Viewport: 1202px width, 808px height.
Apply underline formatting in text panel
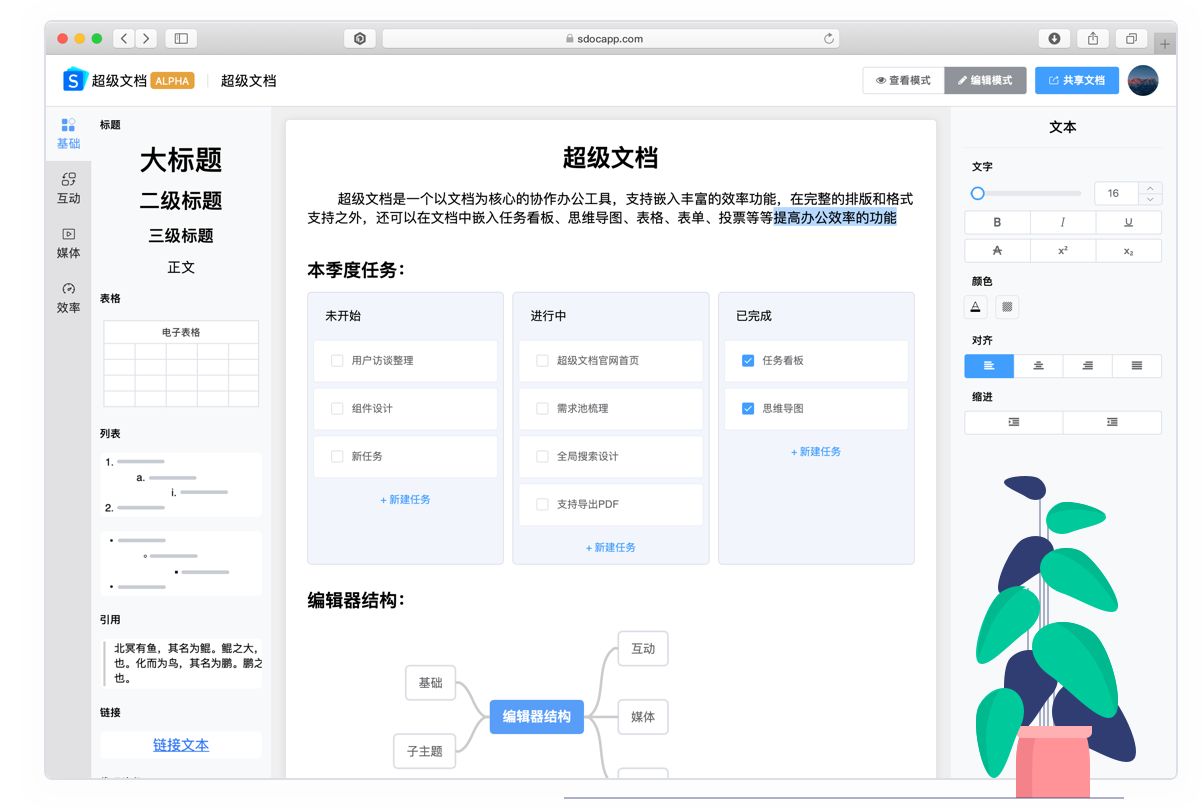point(1129,222)
